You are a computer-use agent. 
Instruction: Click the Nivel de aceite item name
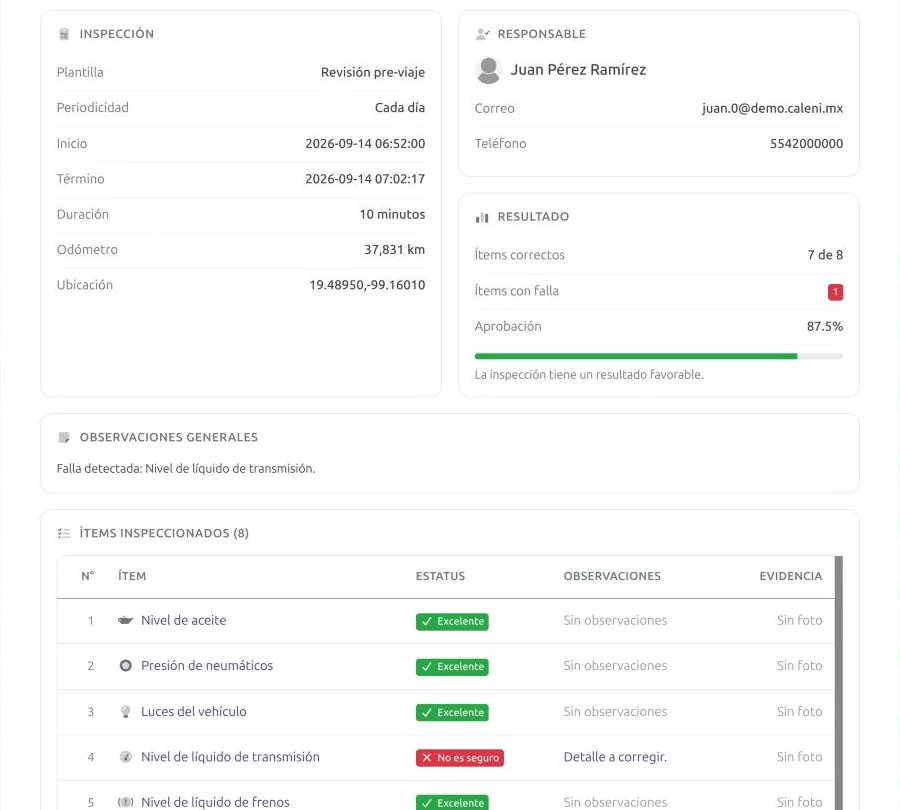tap(184, 620)
